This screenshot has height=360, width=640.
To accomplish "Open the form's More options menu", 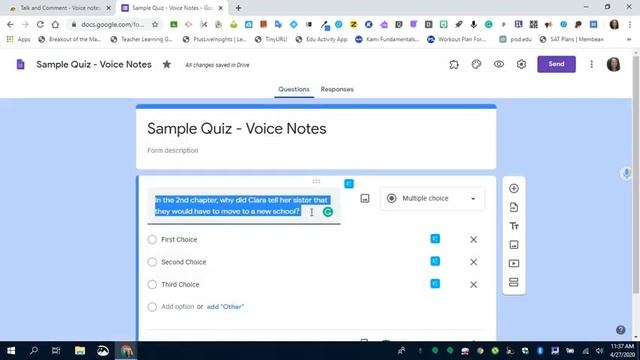I will 591,64.
